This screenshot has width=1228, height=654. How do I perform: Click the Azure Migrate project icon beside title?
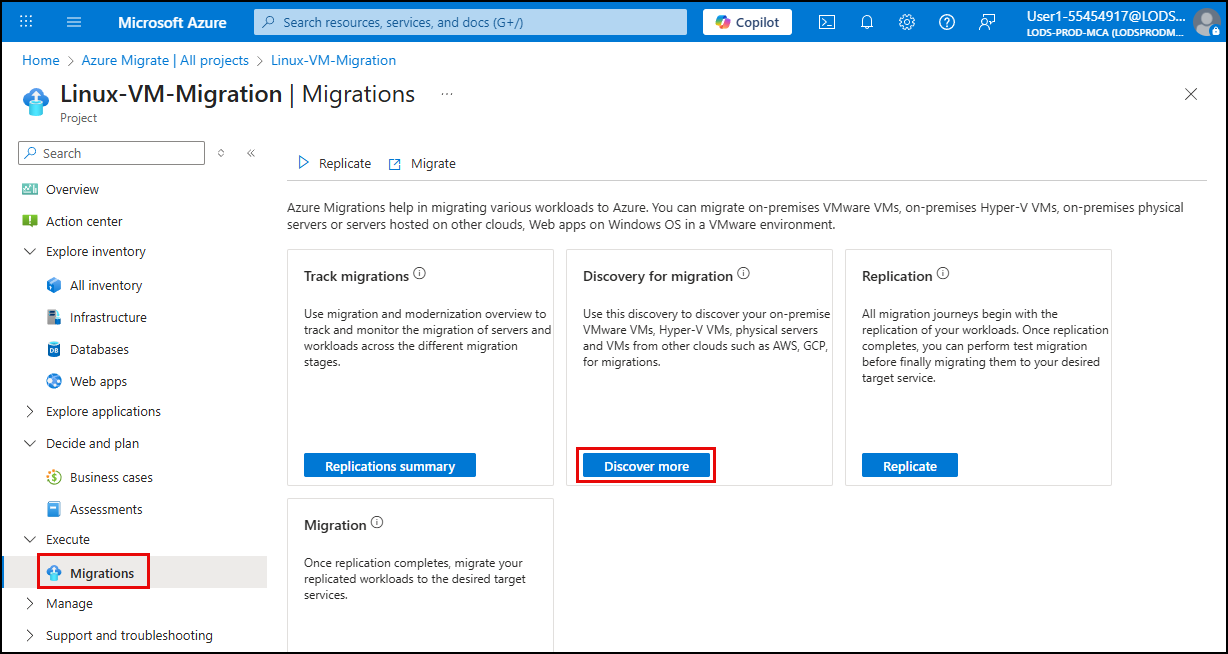(36, 100)
